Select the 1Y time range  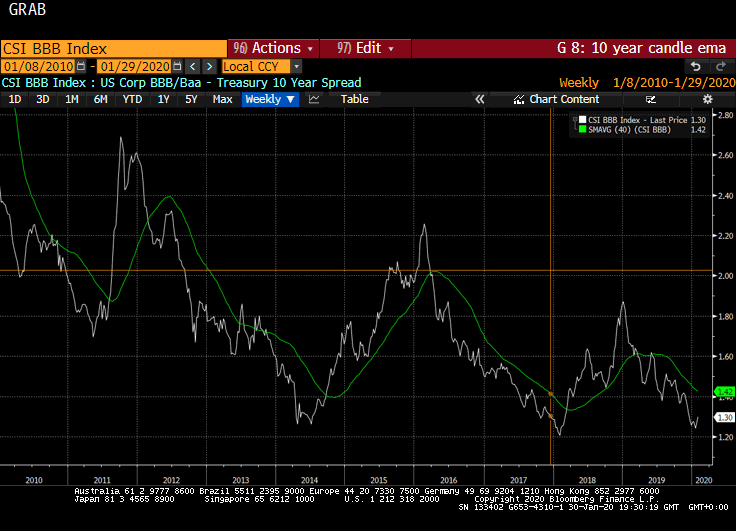coord(163,99)
